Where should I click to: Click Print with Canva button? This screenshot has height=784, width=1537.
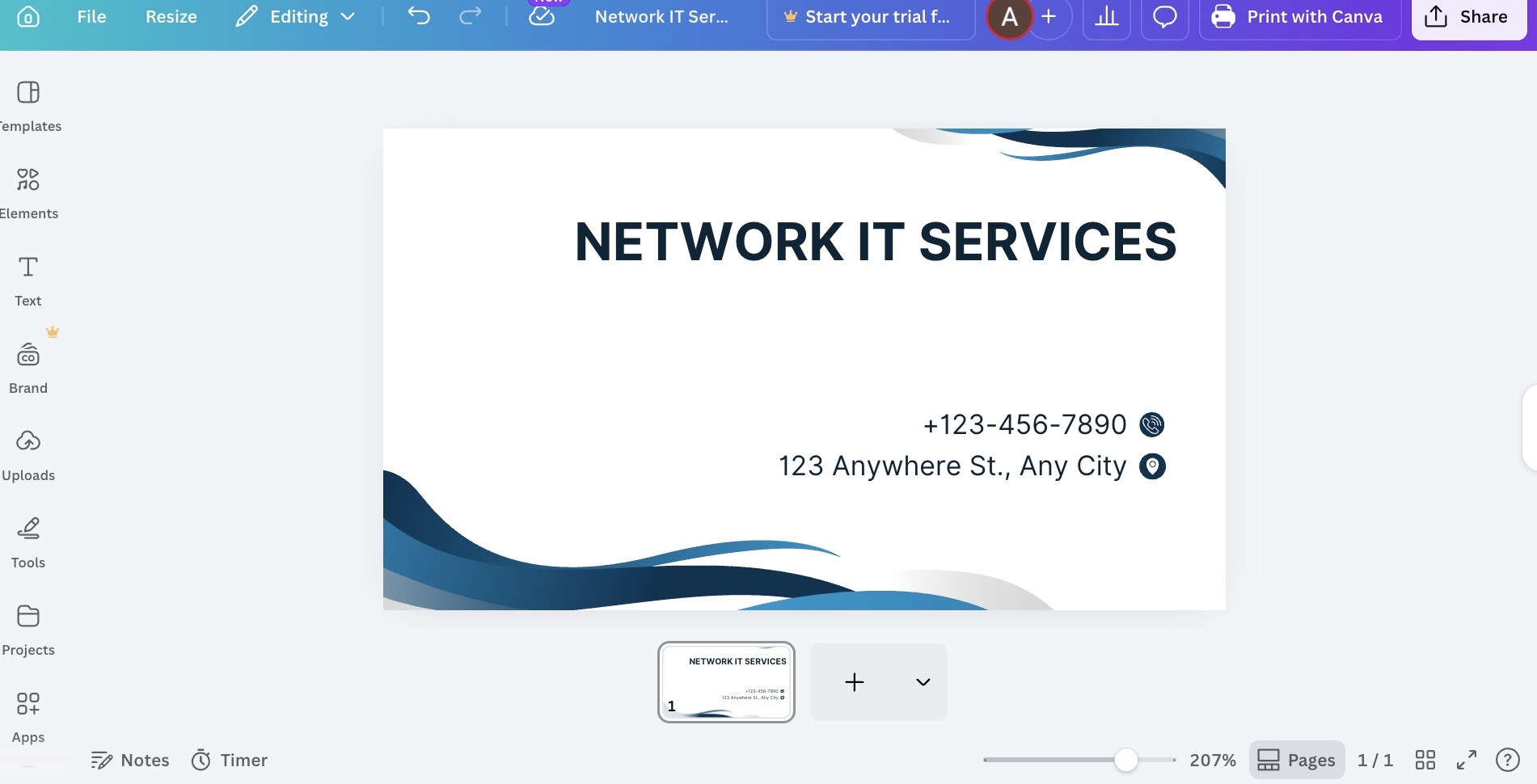(1298, 17)
